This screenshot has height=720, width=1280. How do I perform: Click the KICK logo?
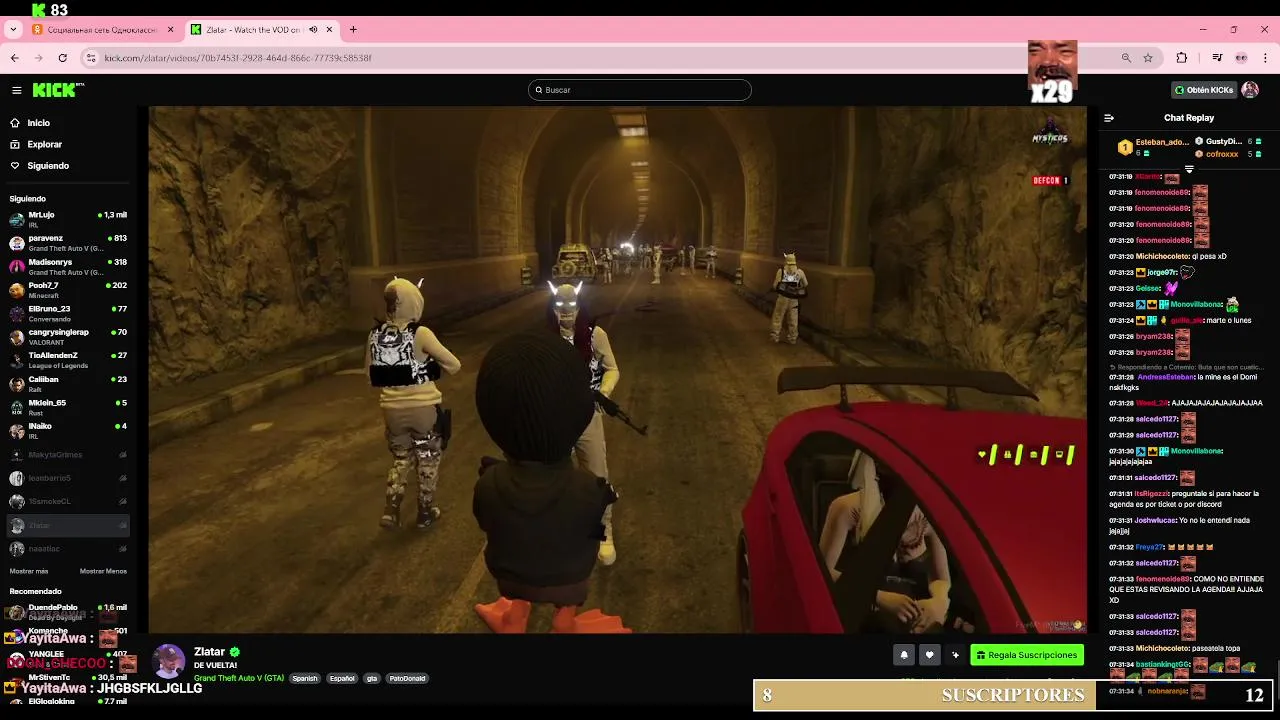pos(58,90)
